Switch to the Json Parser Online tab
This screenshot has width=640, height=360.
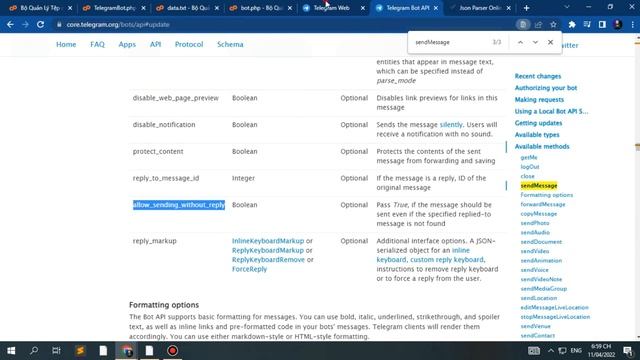(480, 8)
